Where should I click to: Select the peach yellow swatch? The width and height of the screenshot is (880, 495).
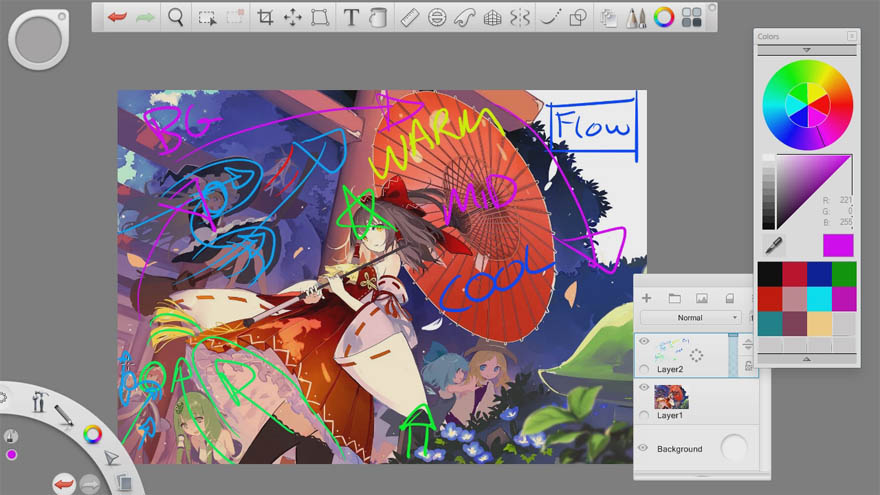pyautogui.click(x=819, y=323)
